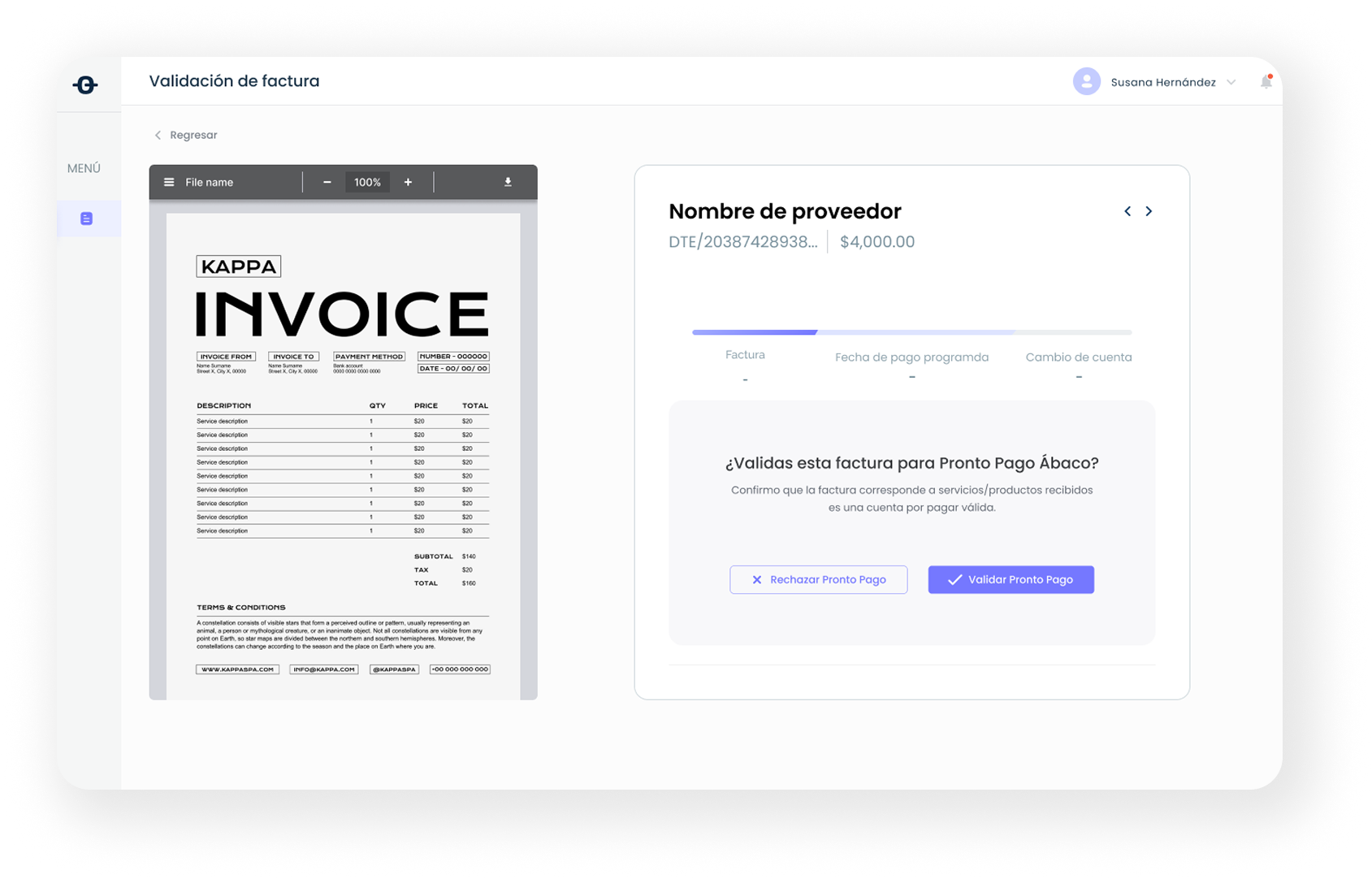Open the notifications bell
Screen dimensions: 1372x879
tap(1266, 81)
